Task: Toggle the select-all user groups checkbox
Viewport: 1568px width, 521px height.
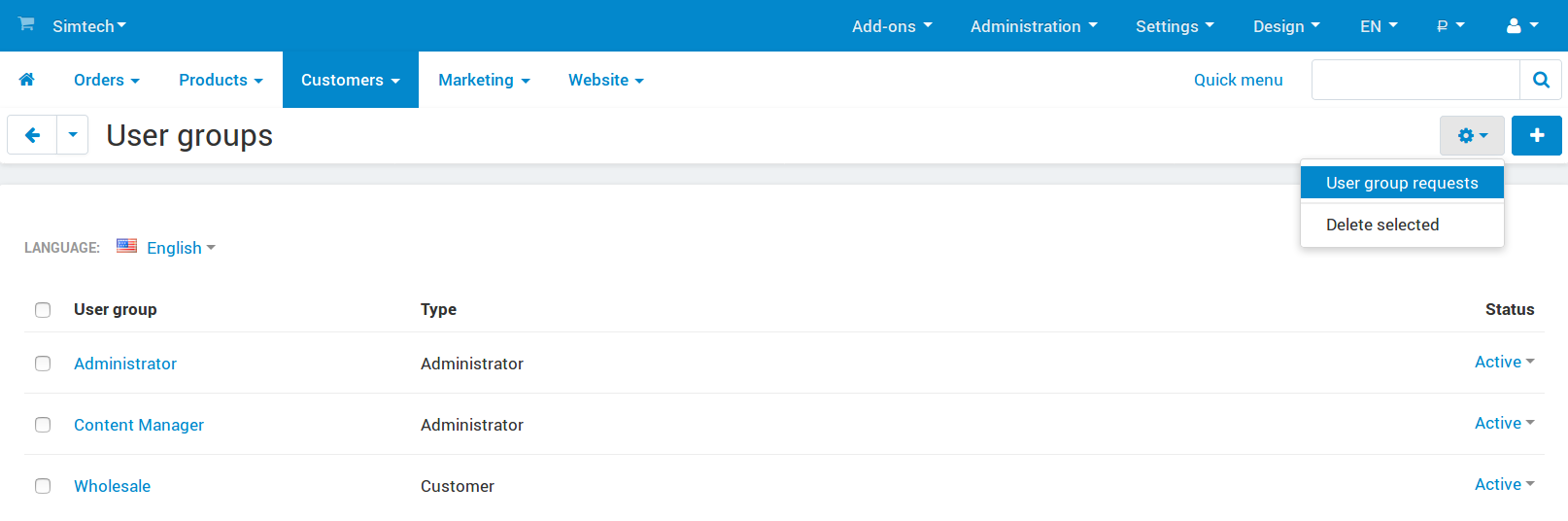Action: [43, 310]
